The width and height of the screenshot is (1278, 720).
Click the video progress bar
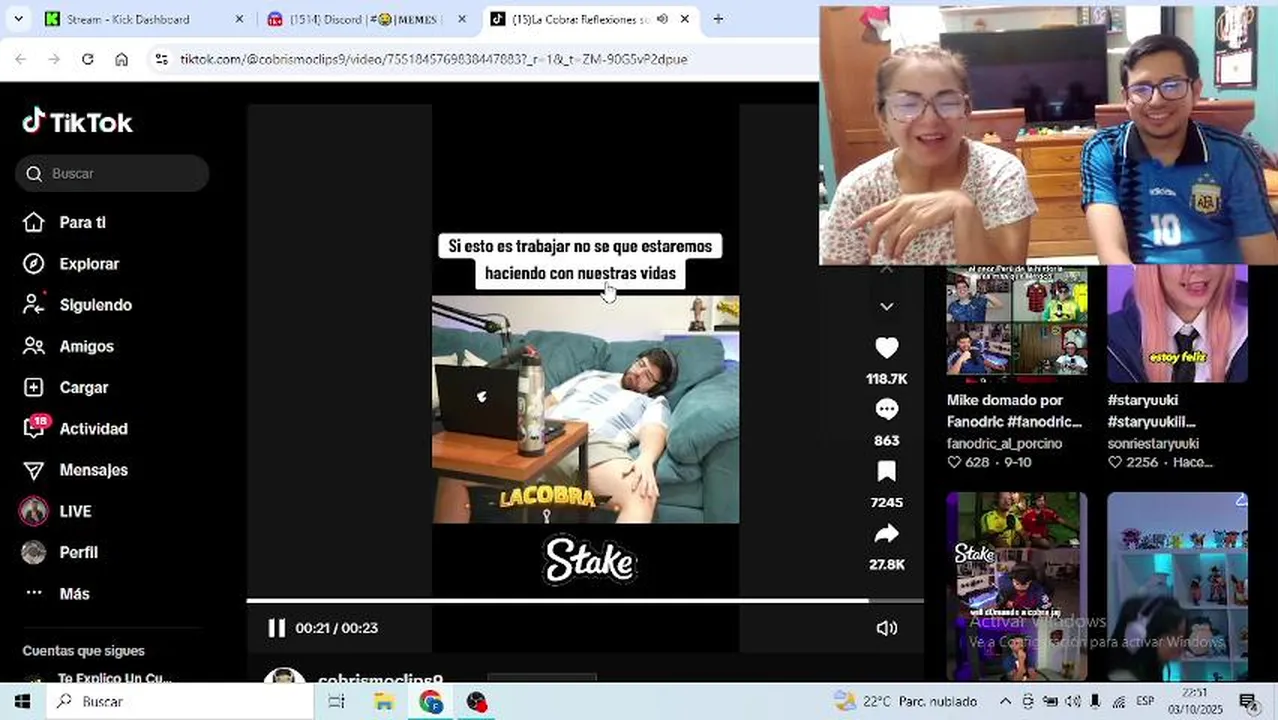[585, 601]
